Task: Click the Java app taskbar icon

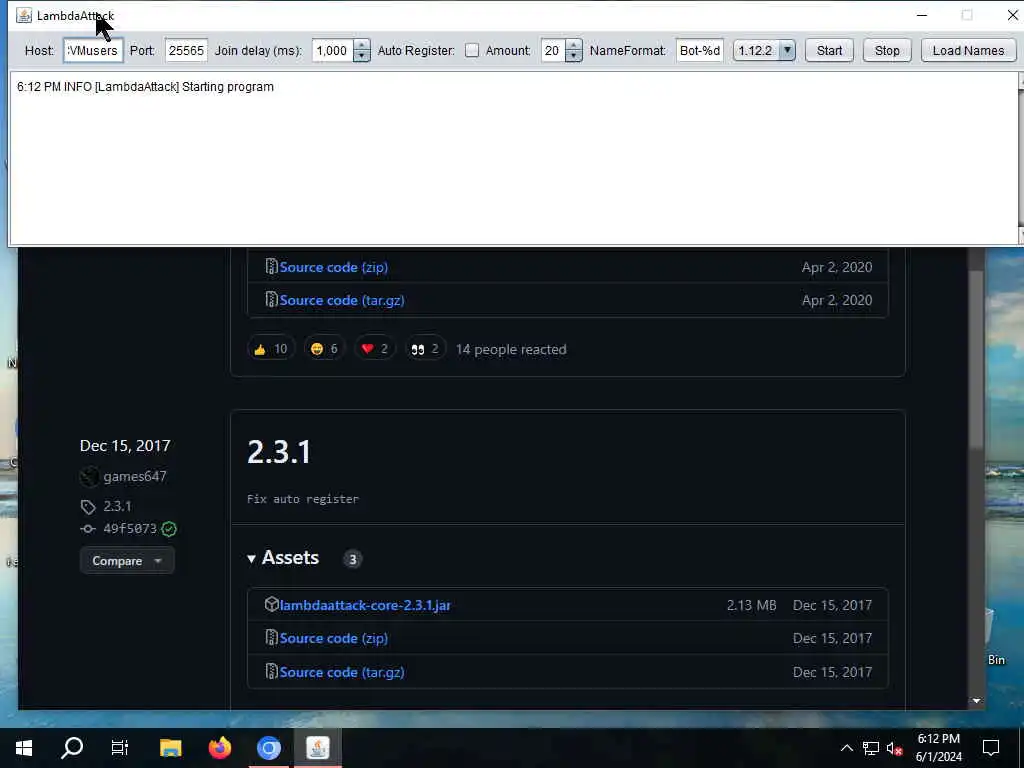Action: [x=317, y=748]
